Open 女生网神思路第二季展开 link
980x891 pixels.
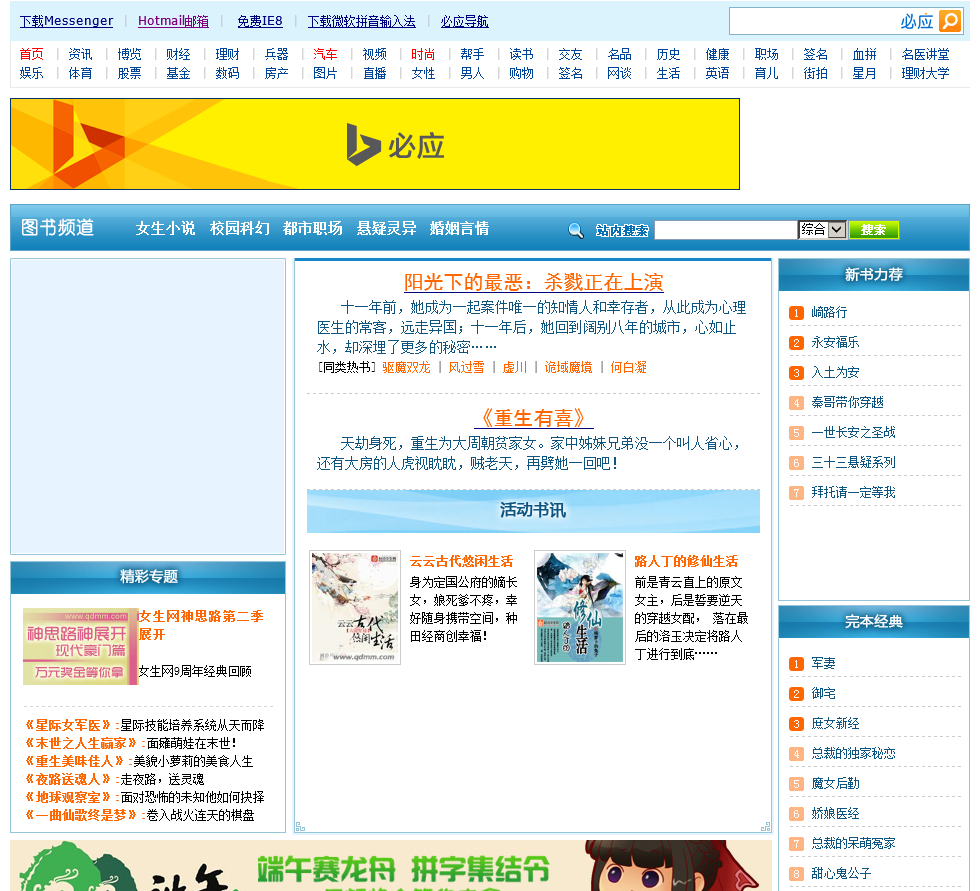201,625
